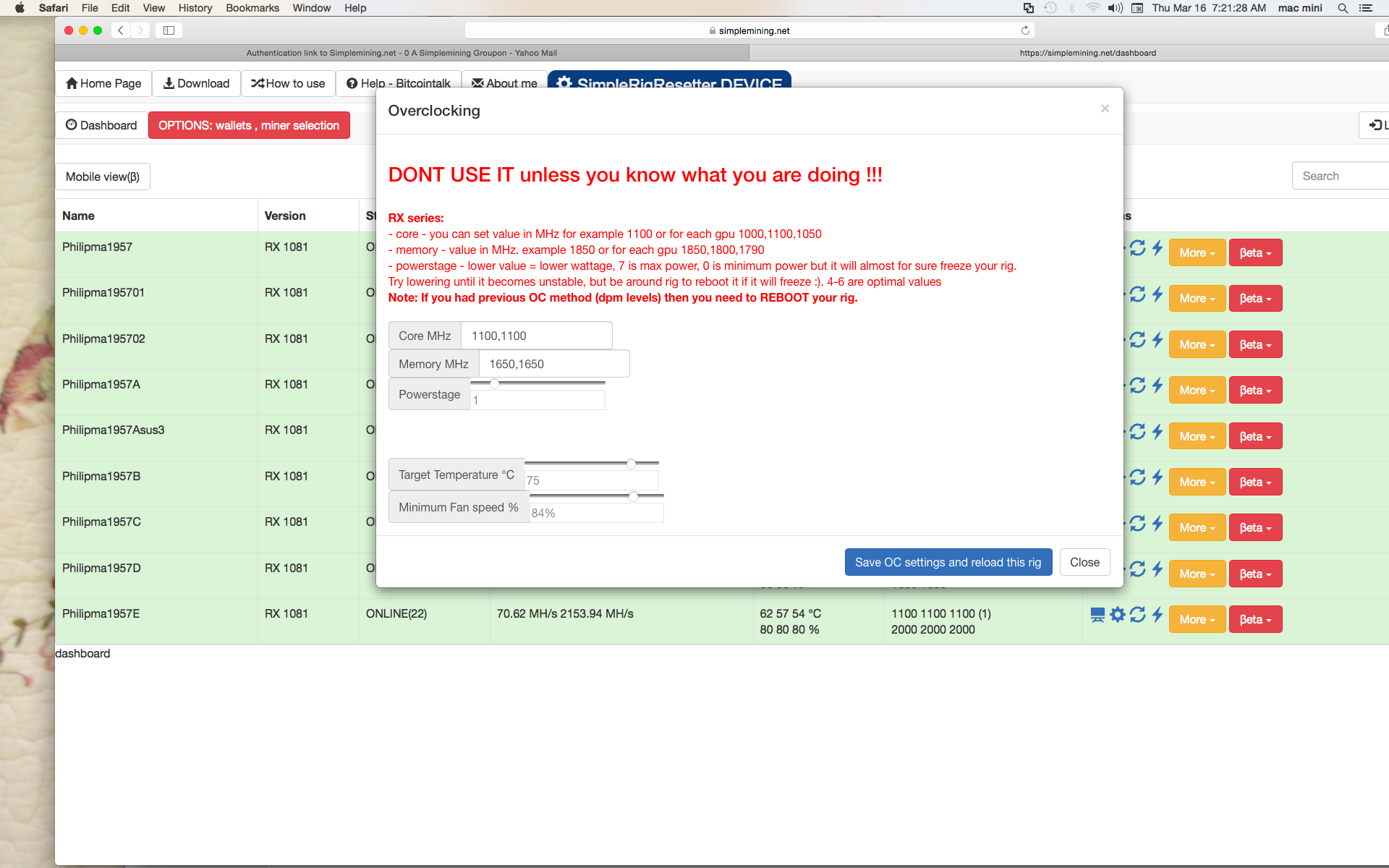The height and width of the screenshot is (868, 1389).
Task: Switch to the Yahoo Mail authentication tab
Action: [402, 53]
